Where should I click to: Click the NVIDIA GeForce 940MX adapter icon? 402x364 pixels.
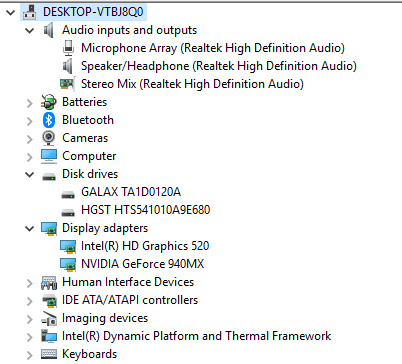(68, 265)
